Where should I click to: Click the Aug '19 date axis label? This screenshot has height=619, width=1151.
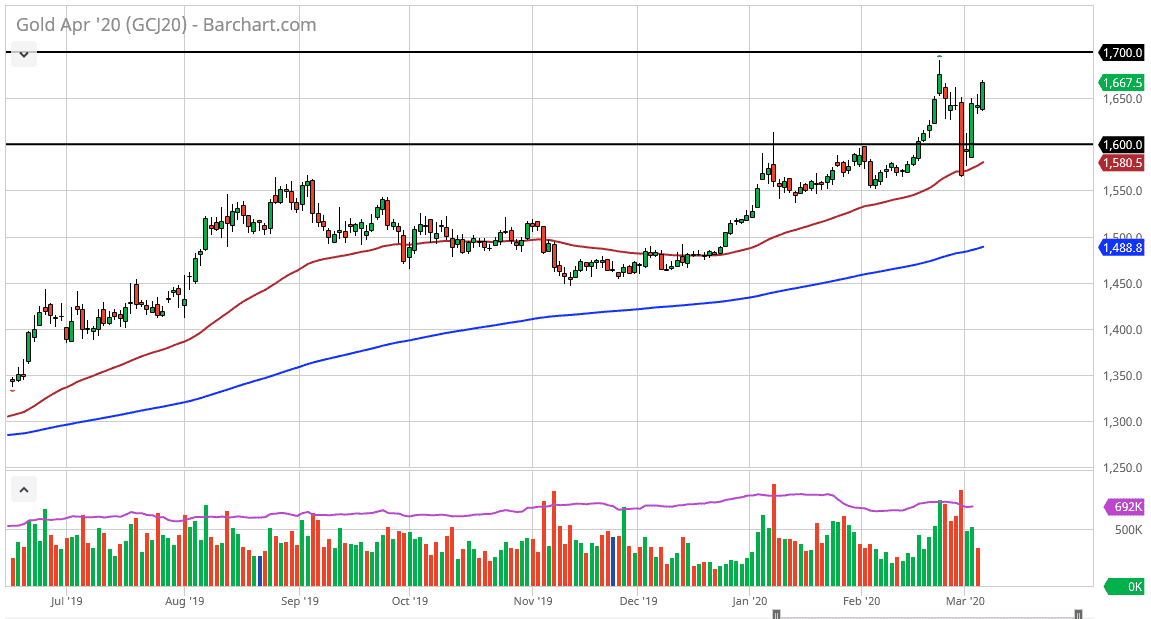tap(184, 601)
